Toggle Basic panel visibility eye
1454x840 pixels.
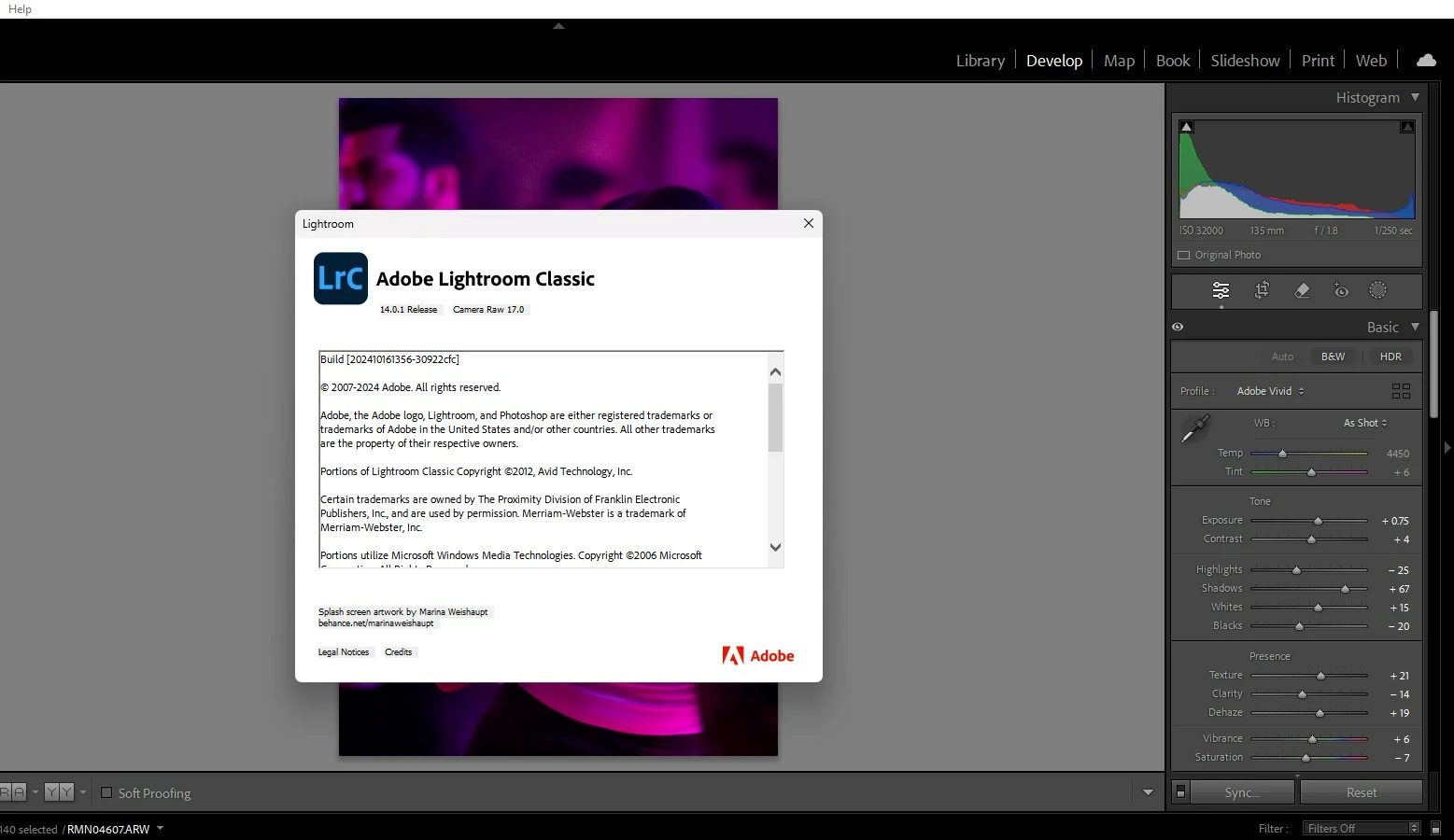[x=1178, y=327]
